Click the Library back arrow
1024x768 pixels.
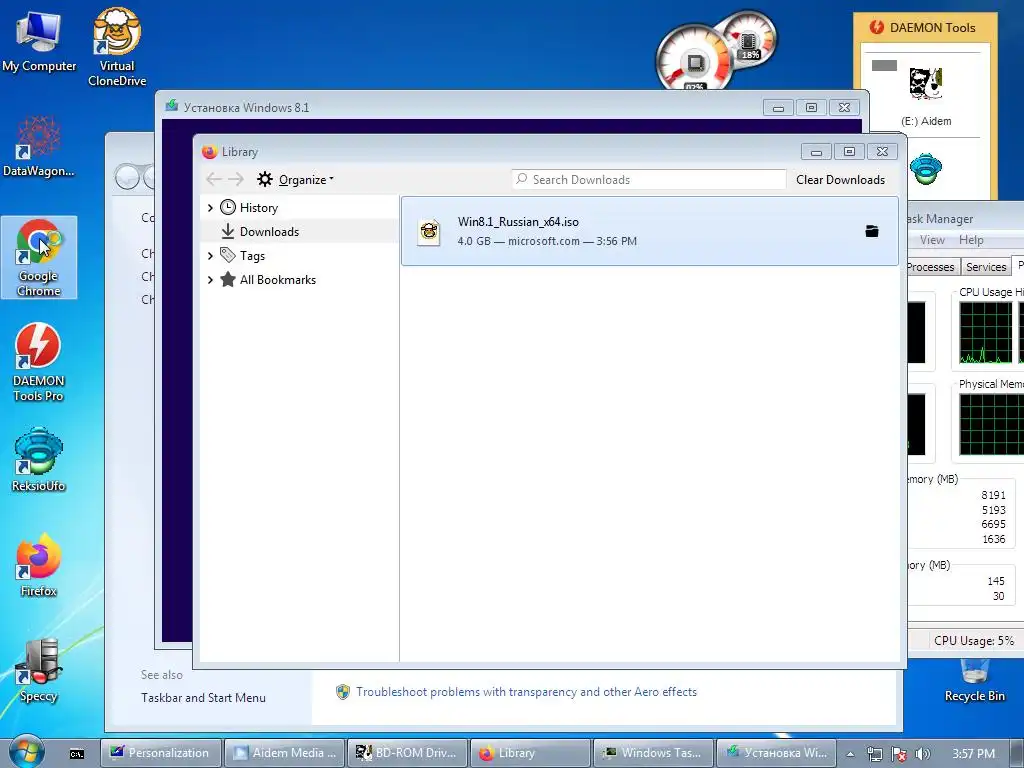pyautogui.click(x=214, y=179)
